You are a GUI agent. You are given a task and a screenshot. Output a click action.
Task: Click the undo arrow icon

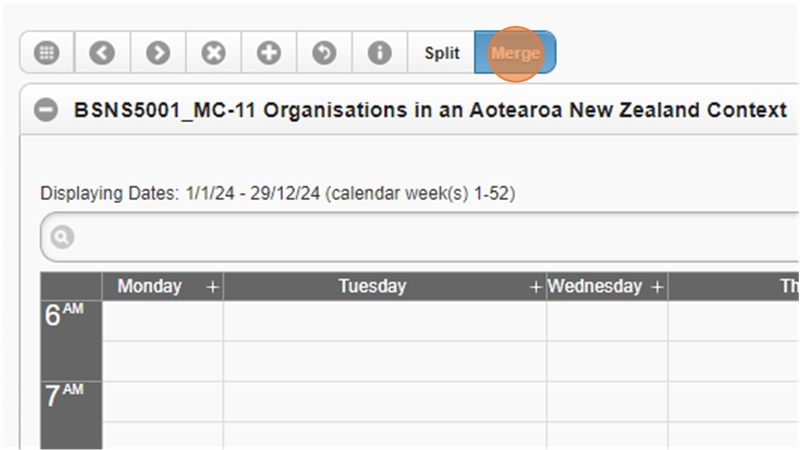coord(324,53)
